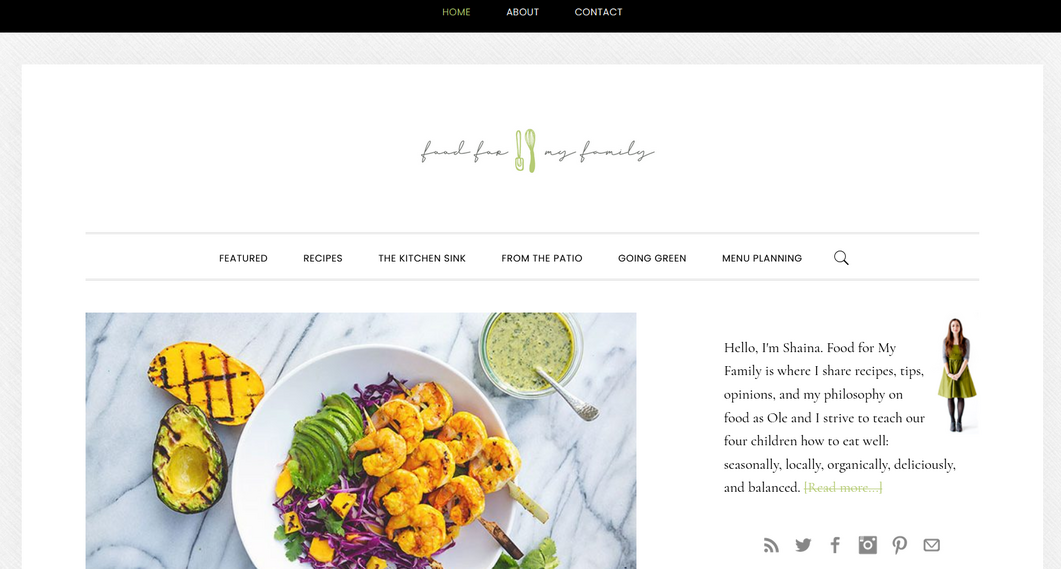Open Menu Planning section
Image resolution: width=1061 pixels, height=569 pixels.
click(x=762, y=258)
